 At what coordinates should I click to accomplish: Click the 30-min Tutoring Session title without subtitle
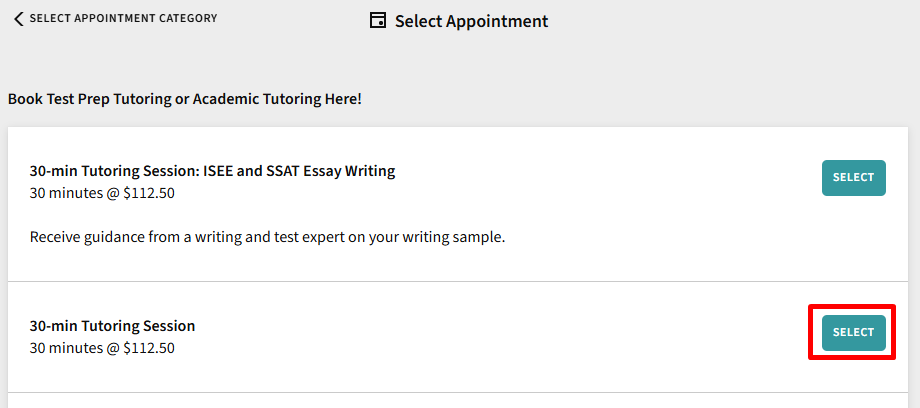(x=112, y=326)
